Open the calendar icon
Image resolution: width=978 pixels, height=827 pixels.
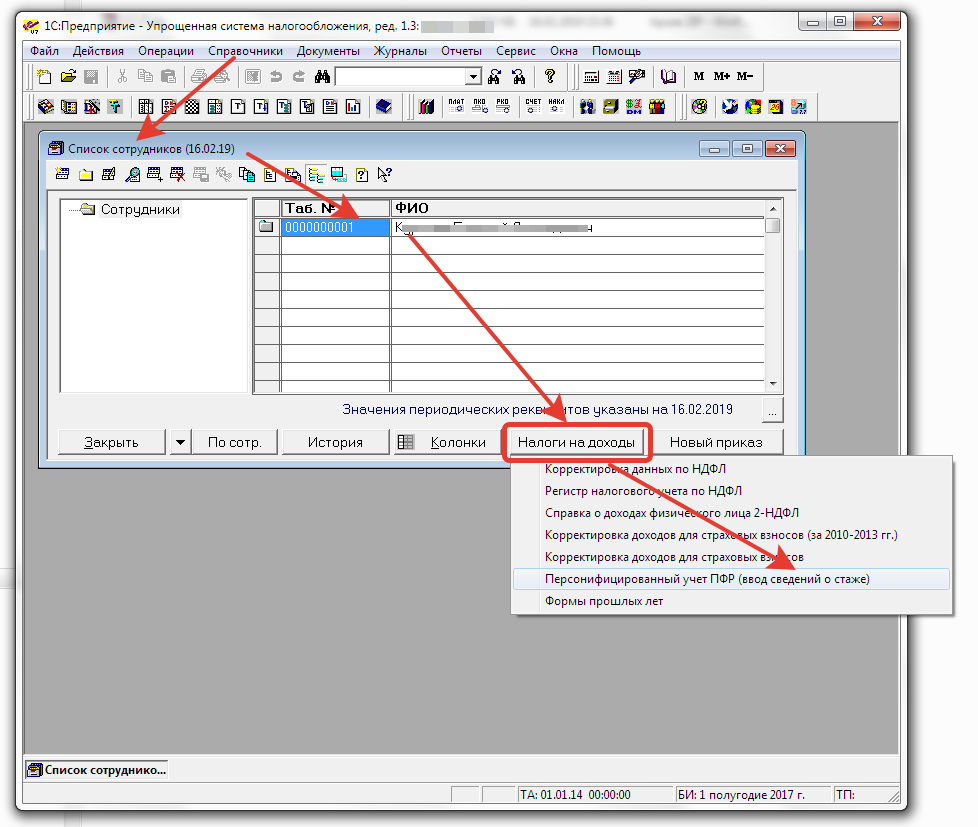coord(614,77)
